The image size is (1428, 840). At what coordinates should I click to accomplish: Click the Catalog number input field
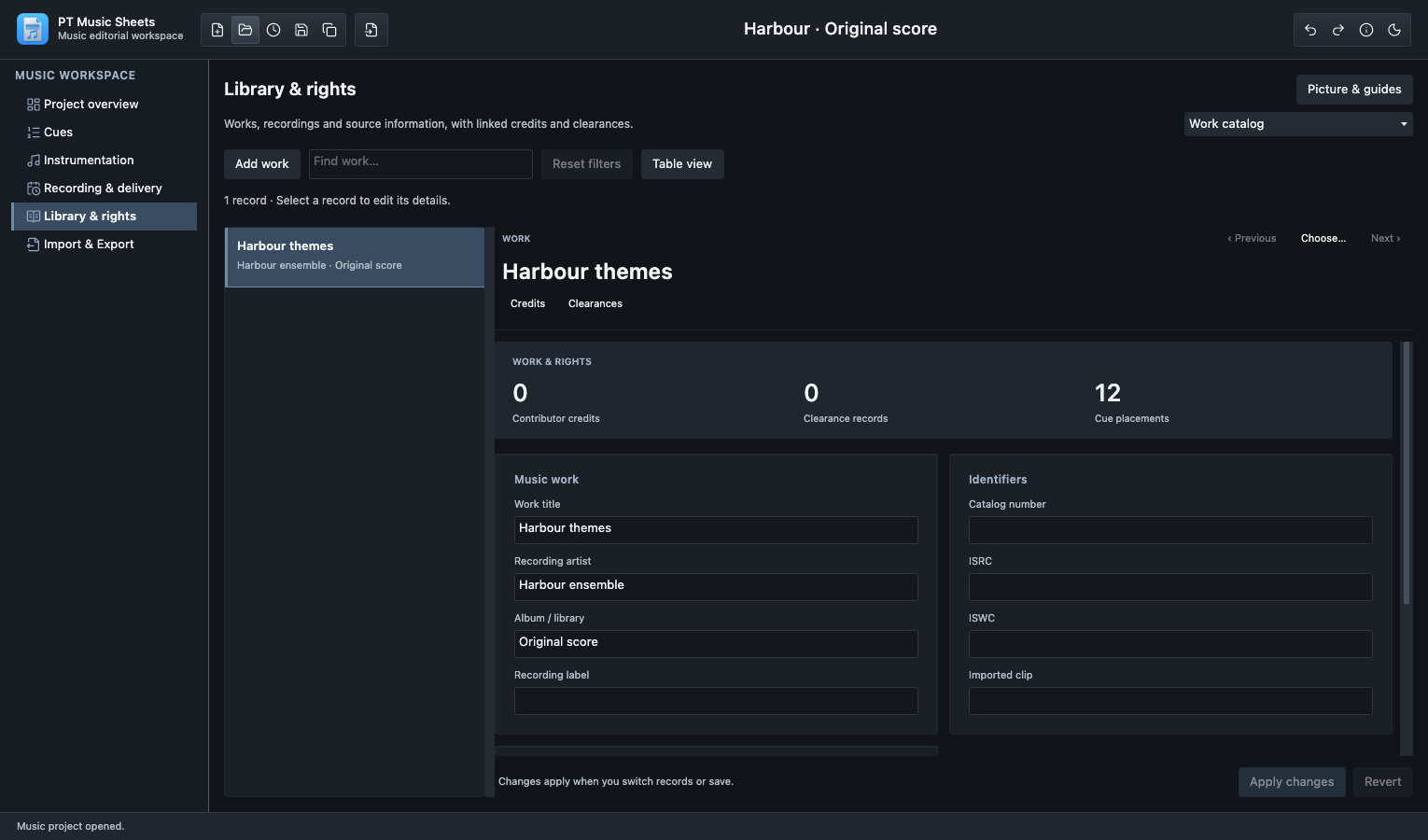[1170, 530]
